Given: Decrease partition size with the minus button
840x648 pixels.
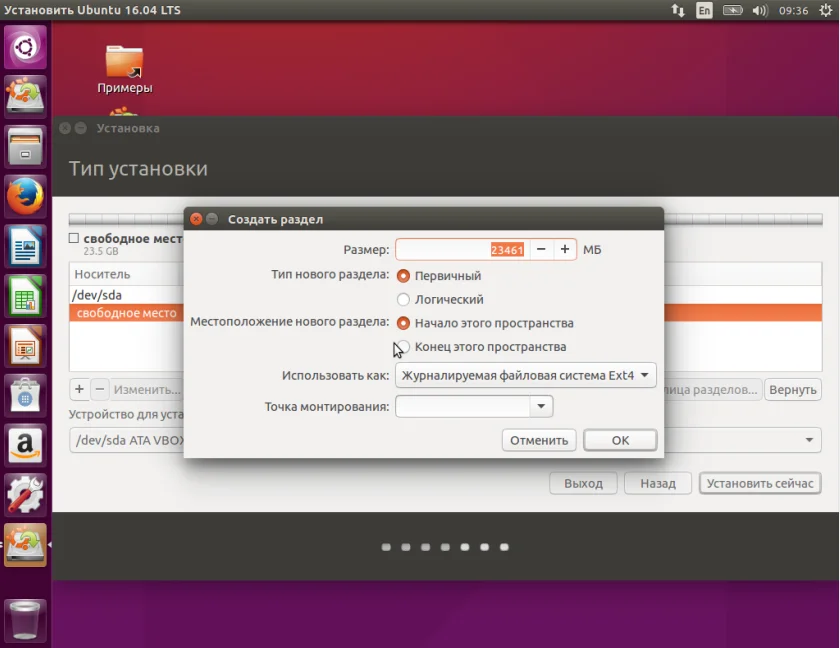Looking at the screenshot, I should pos(541,250).
